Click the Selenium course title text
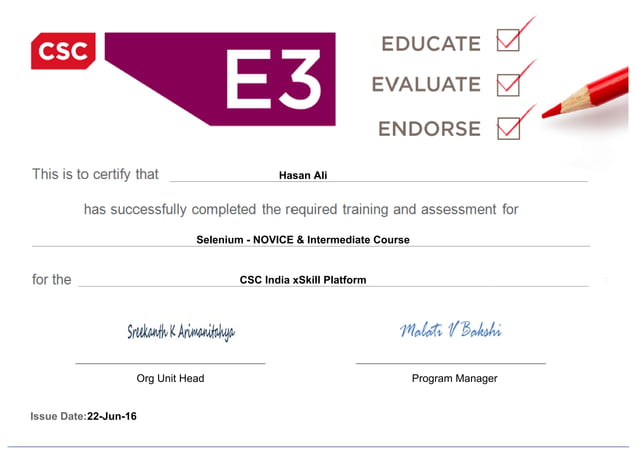Screen dimensions: 638x451 tap(303, 240)
